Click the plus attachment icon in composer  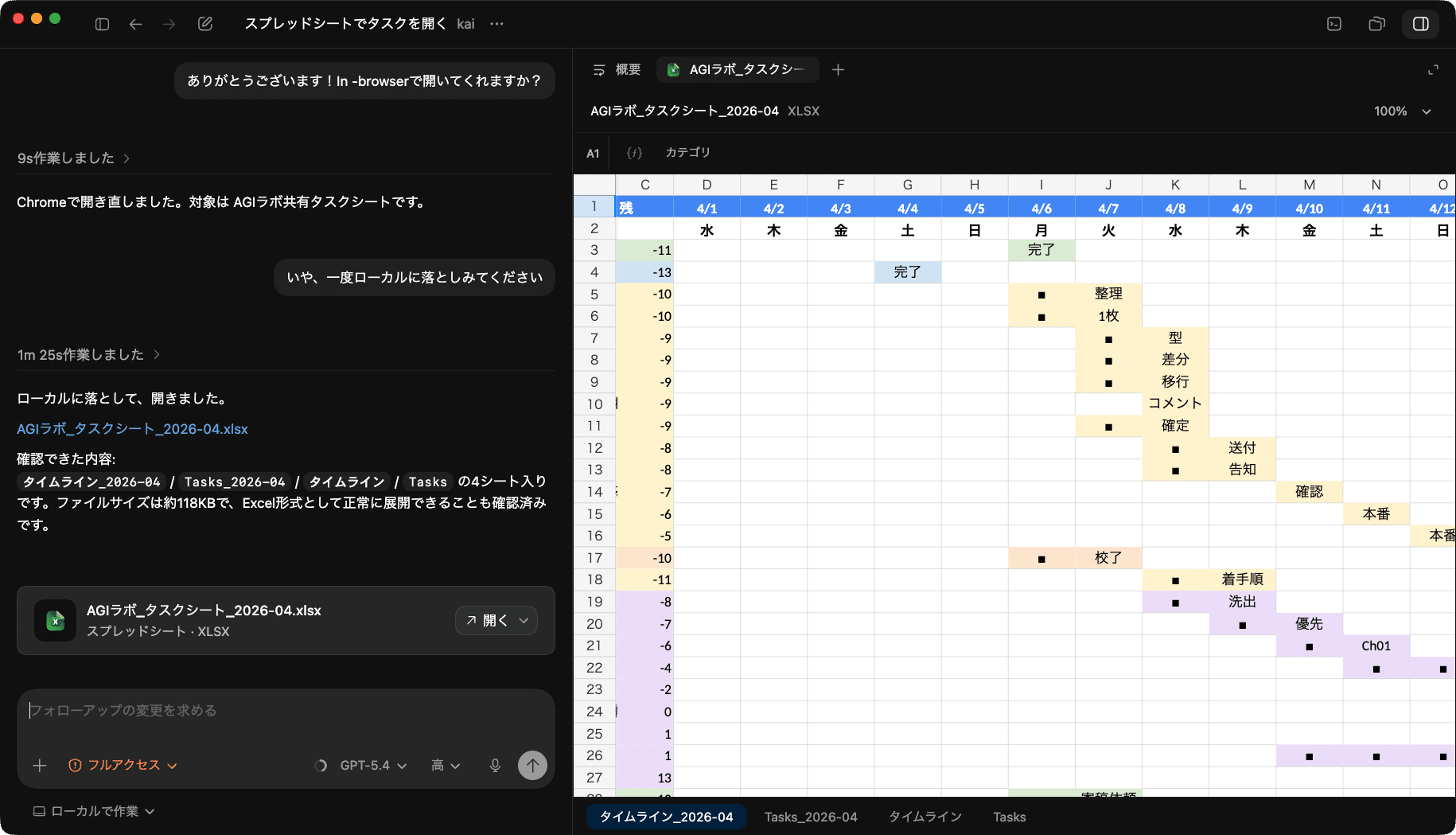click(40, 765)
